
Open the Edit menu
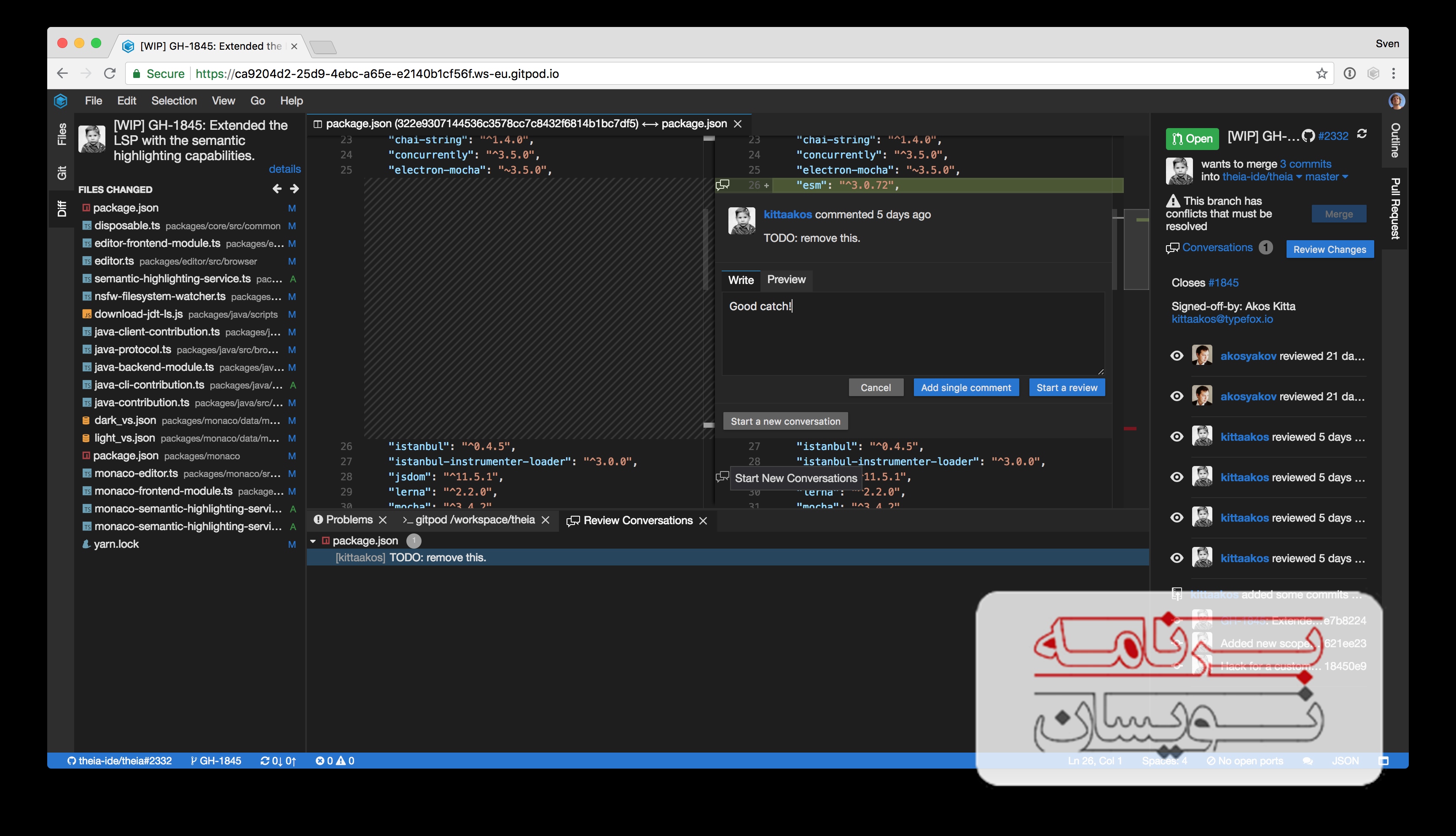tap(126, 101)
